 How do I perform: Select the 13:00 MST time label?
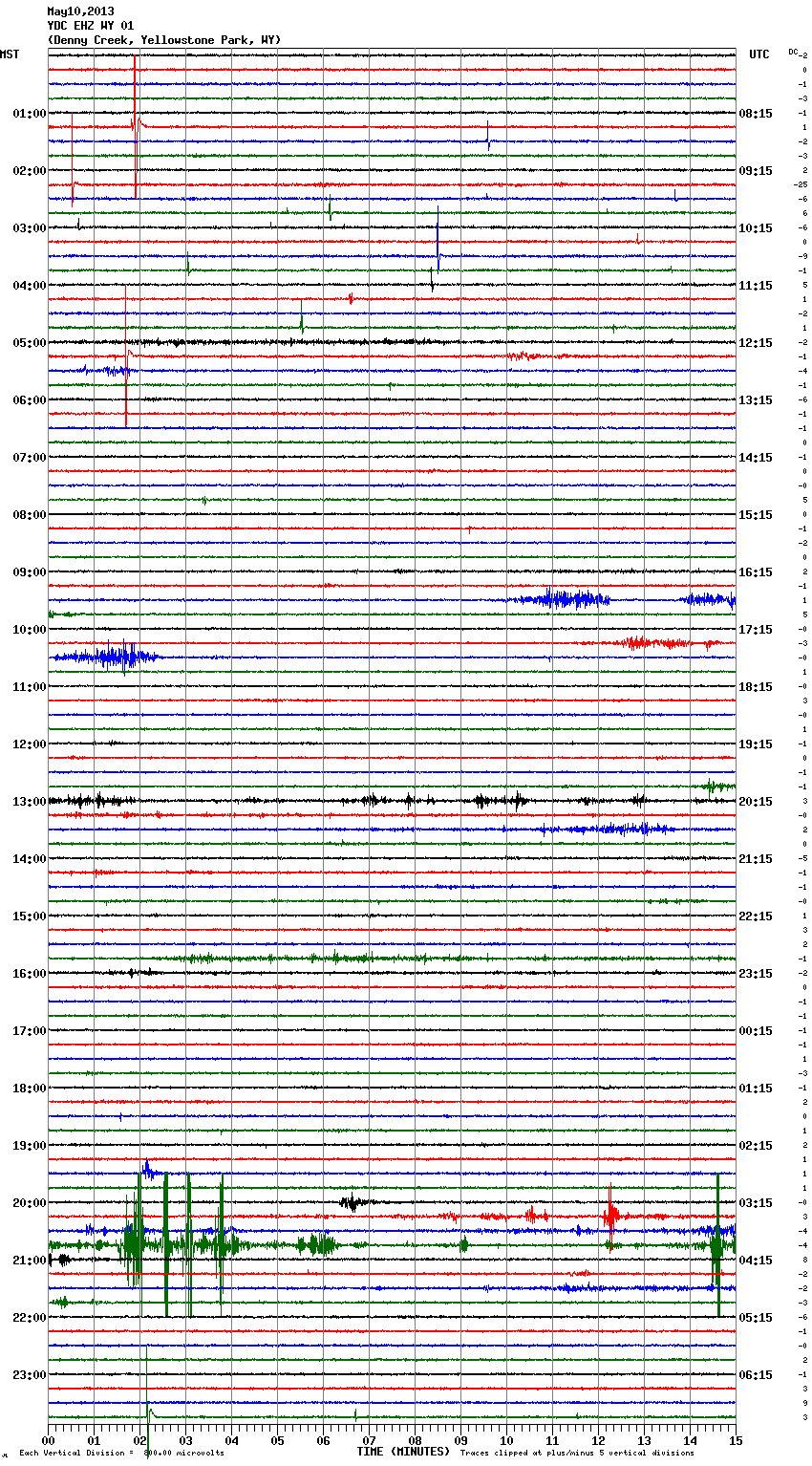coord(30,802)
